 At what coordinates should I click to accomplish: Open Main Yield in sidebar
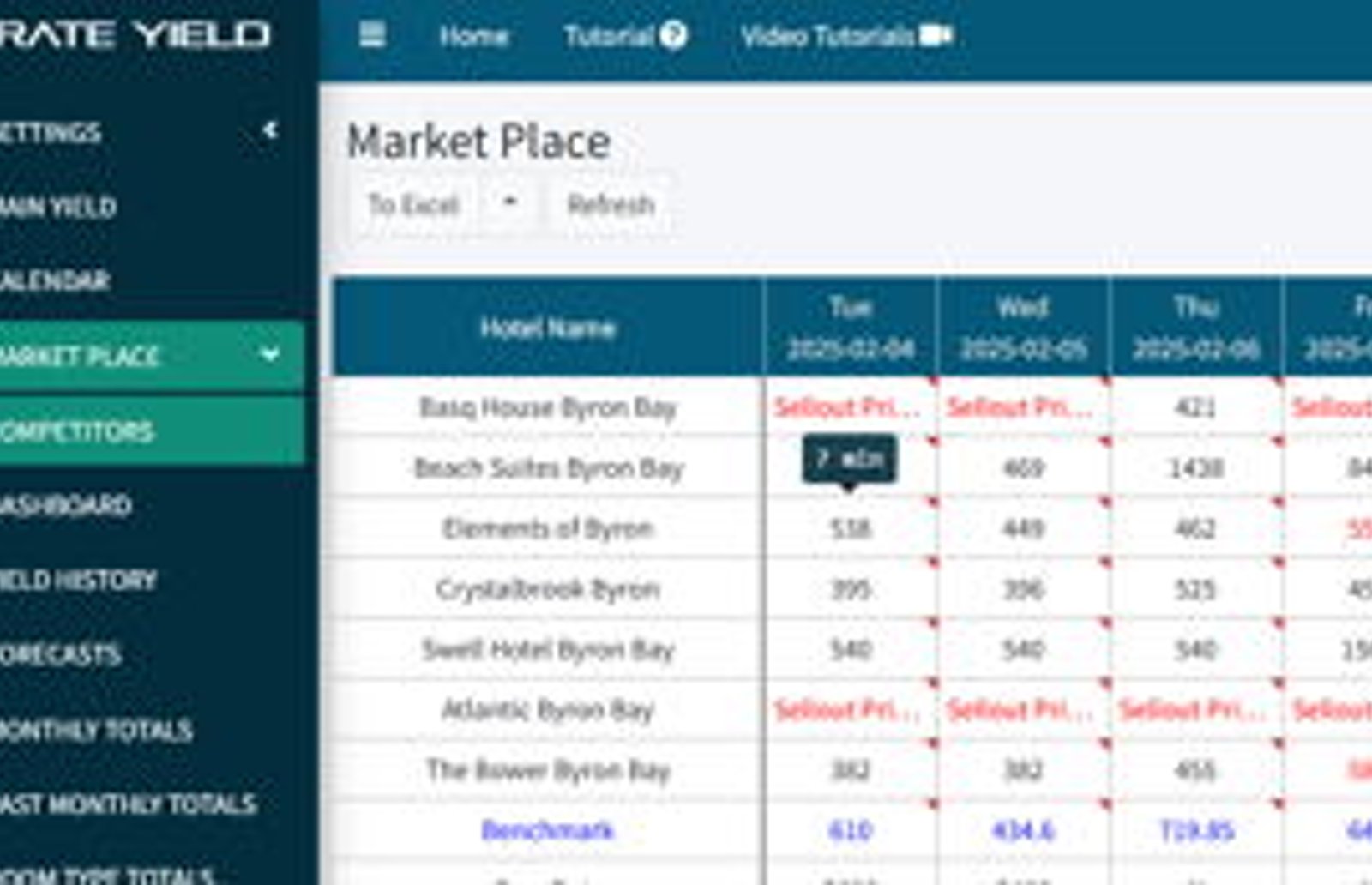[x=58, y=207]
